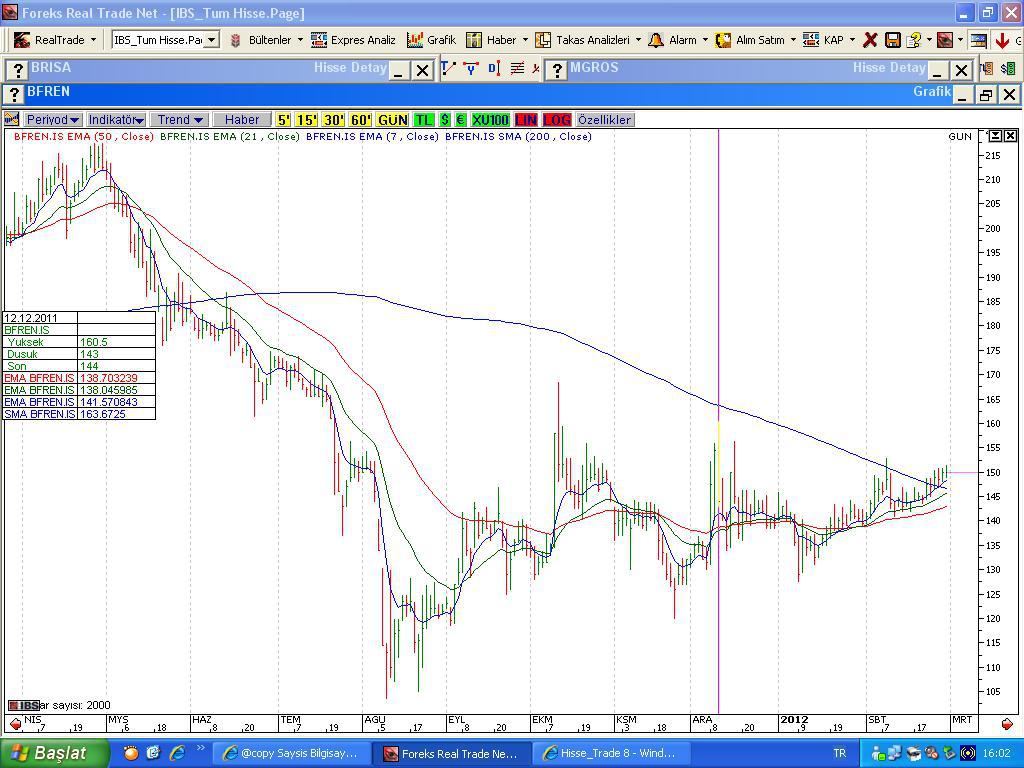Click the red down arrow toolbar icon

point(1002,40)
